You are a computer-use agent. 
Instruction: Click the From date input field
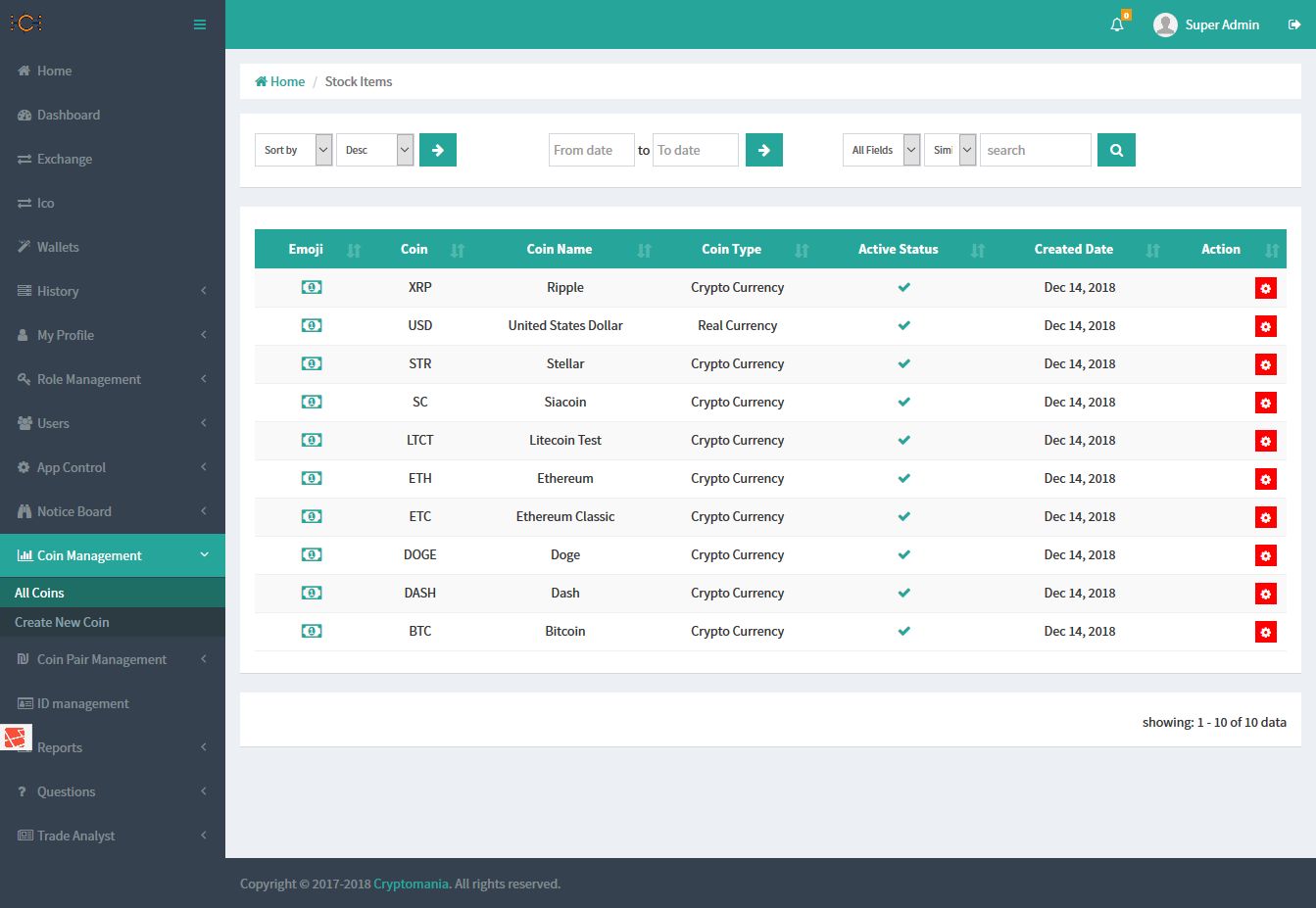click(x=591, y=150)
